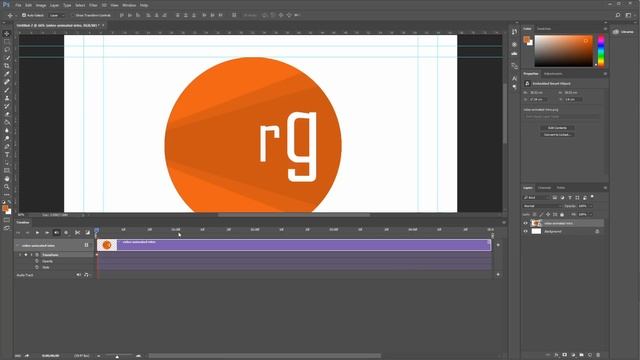Enable Opacity keyframe stopwatch
Viewport: 640px width, 360px height.
[37, 261]
